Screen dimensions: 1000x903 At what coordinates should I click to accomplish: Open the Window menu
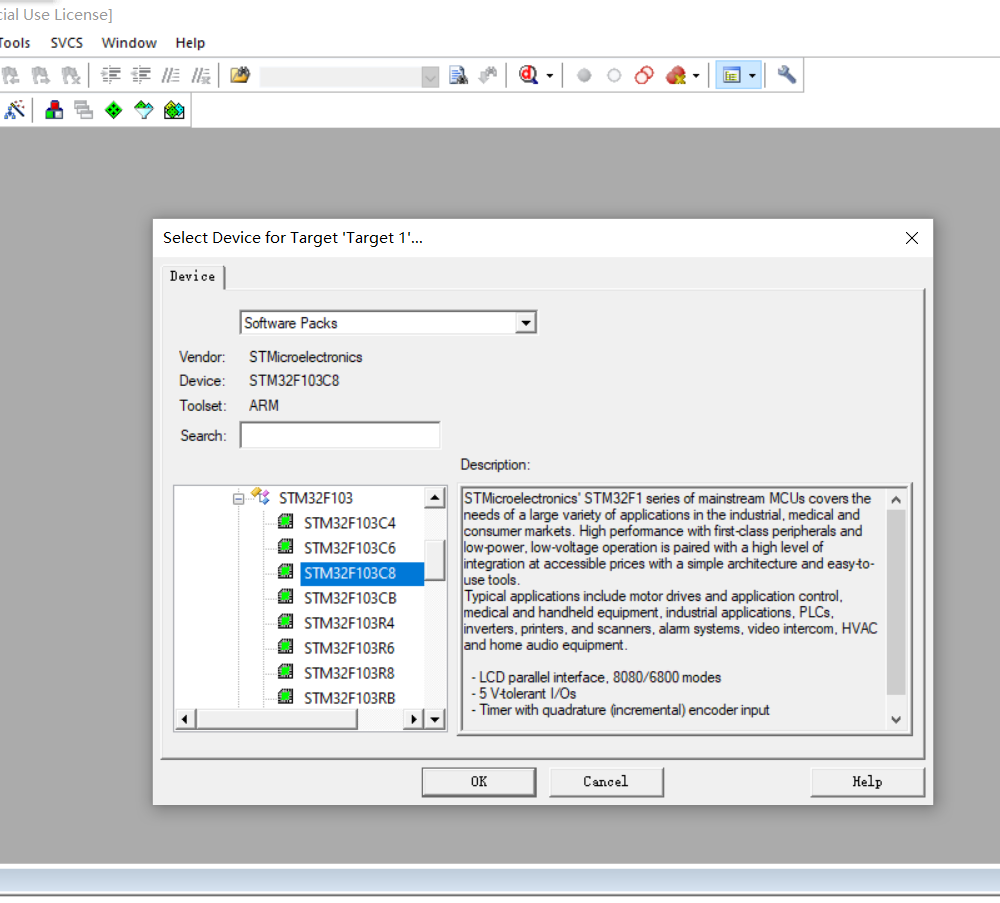tap(129, 43)
